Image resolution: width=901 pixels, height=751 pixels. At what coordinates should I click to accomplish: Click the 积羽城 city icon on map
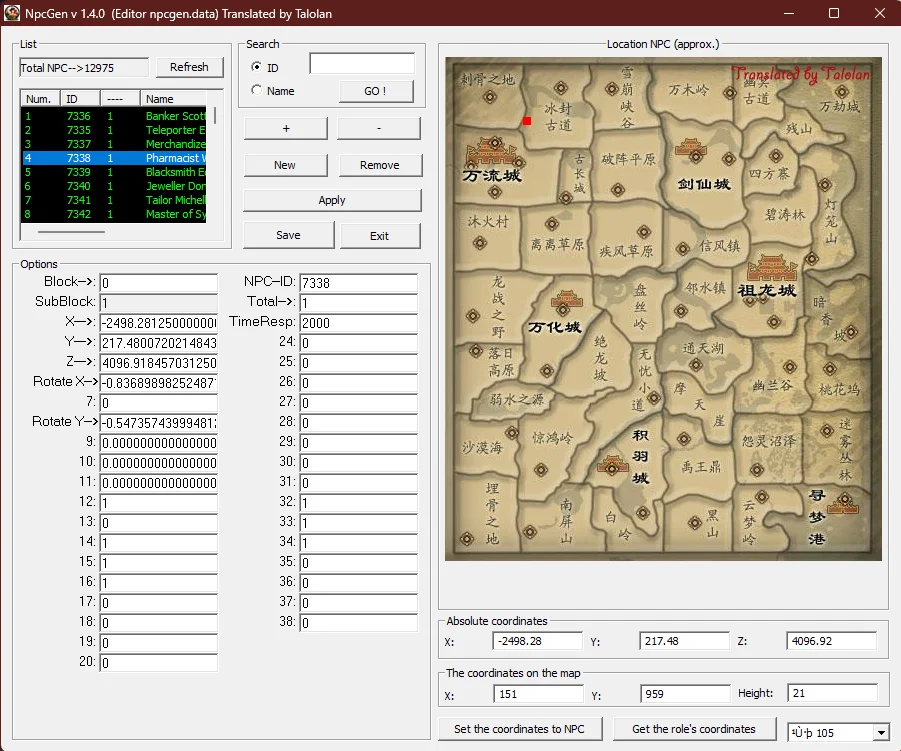tap(613, 464)
